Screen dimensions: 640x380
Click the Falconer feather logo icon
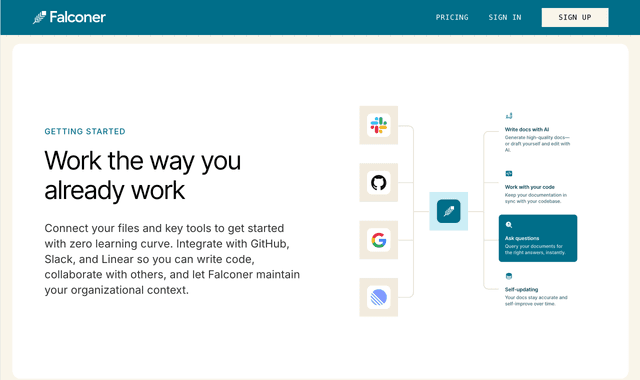coord(39,18)
